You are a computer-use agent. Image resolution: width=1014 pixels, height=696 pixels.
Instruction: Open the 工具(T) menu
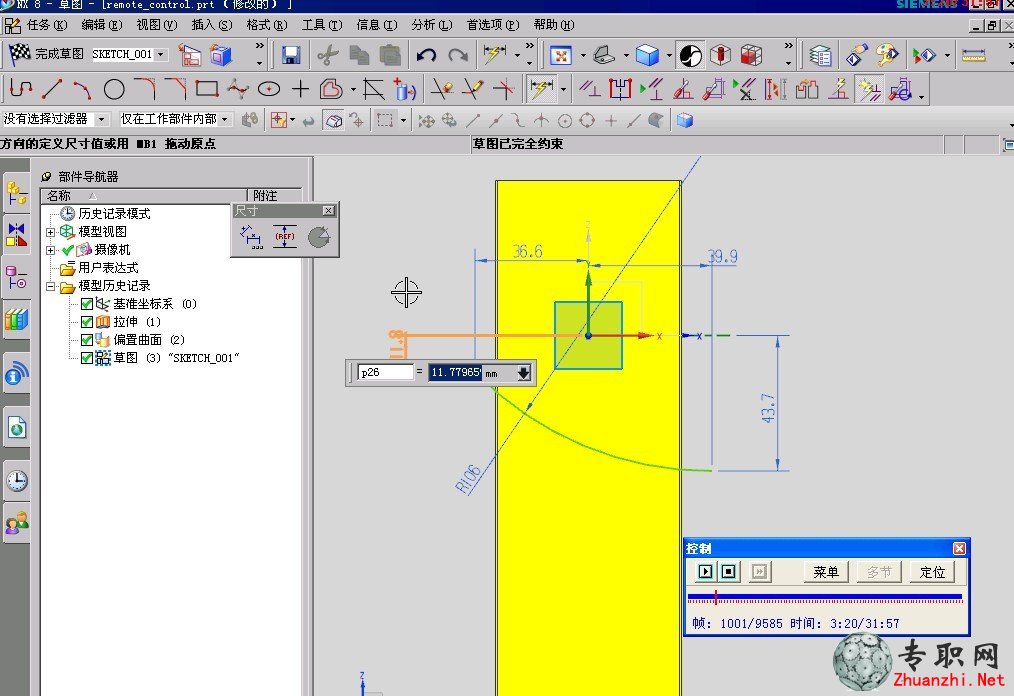click(322, 25)
